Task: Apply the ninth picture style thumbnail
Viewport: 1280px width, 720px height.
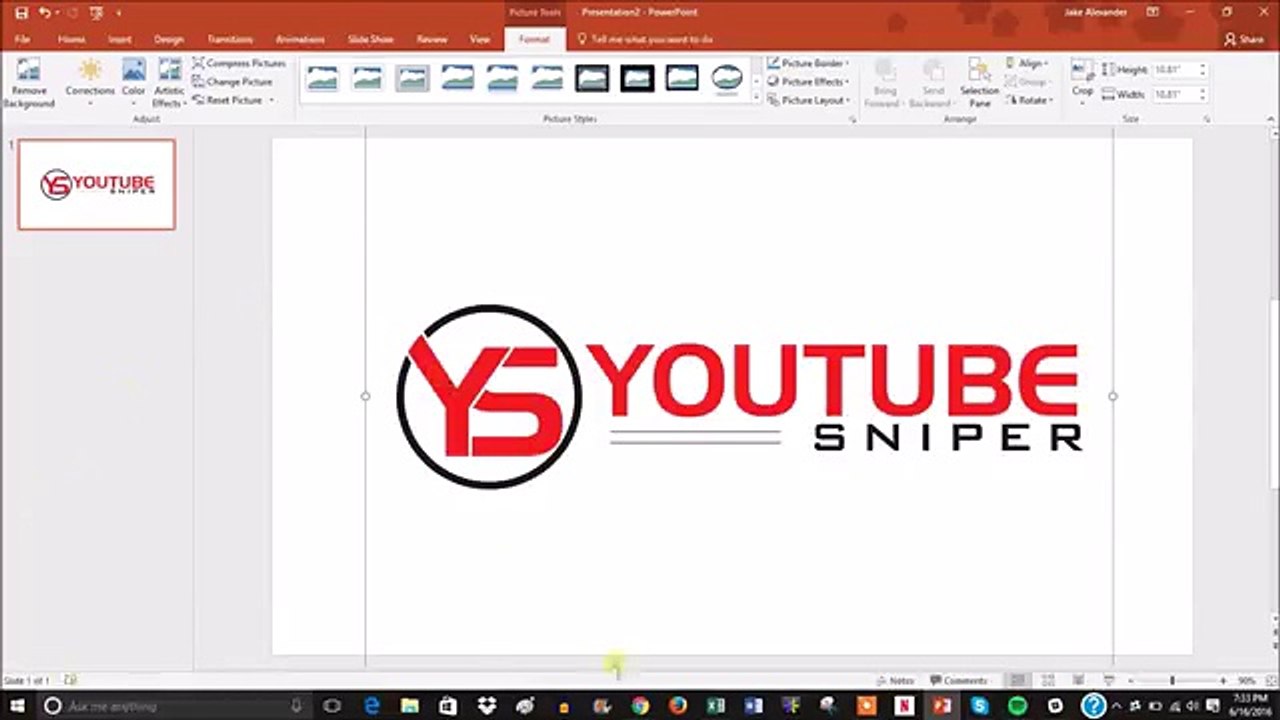Action: tap(682, 77)
